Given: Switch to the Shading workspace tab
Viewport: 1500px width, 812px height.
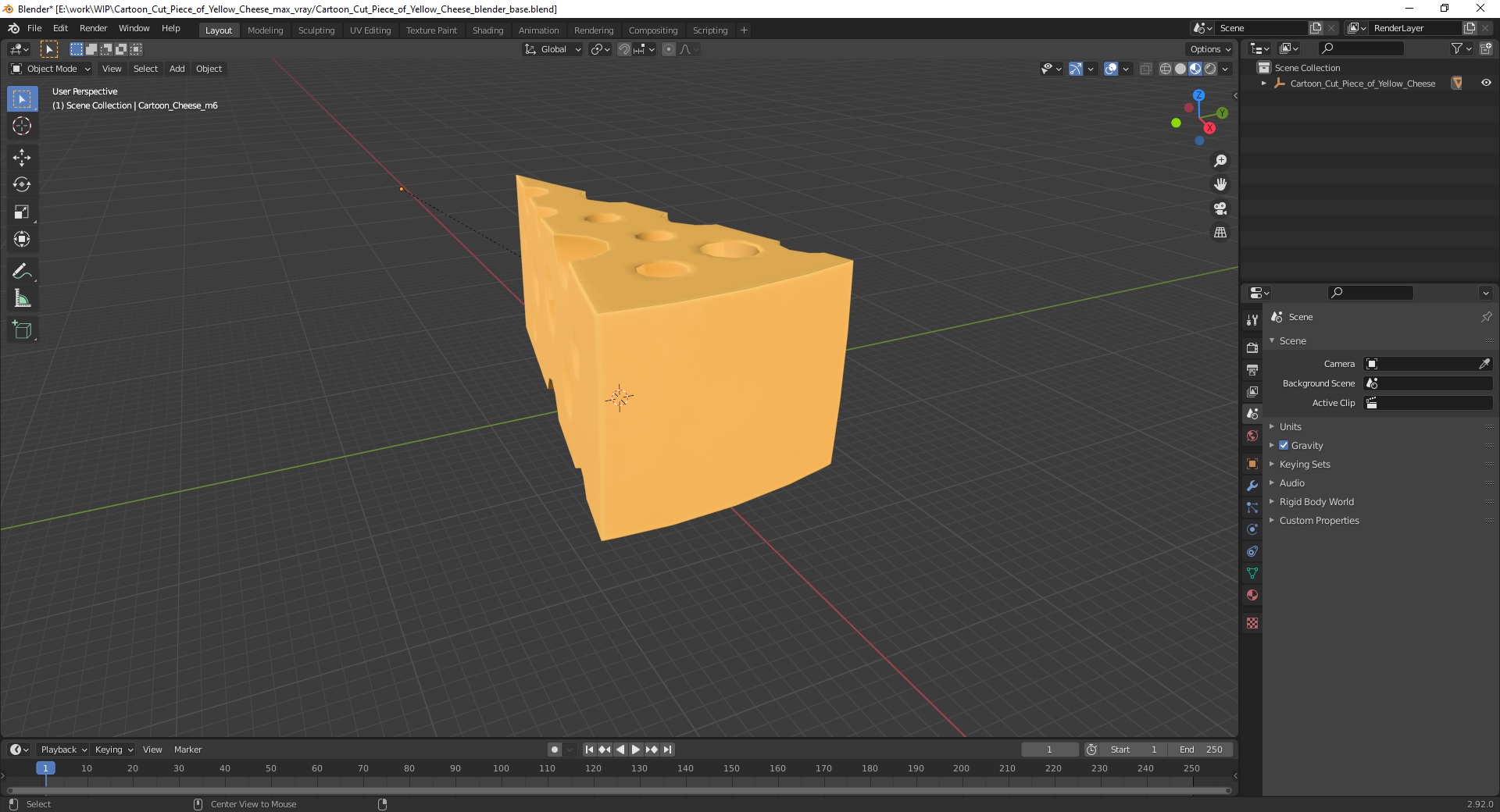Looking at the screenshot, I should click(x=487, y=30).
